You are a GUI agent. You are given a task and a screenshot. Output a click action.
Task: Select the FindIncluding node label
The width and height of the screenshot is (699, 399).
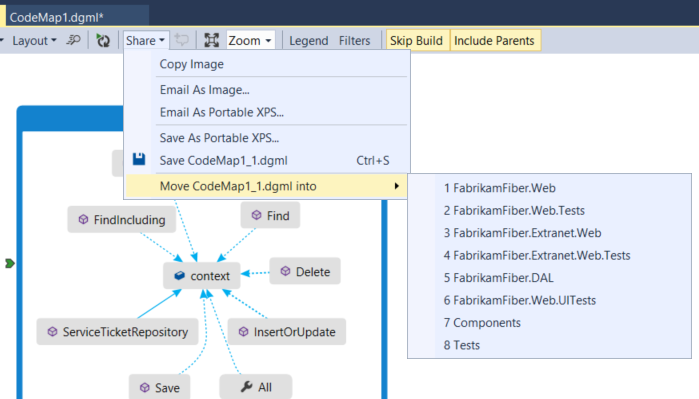tap(129, 220)
